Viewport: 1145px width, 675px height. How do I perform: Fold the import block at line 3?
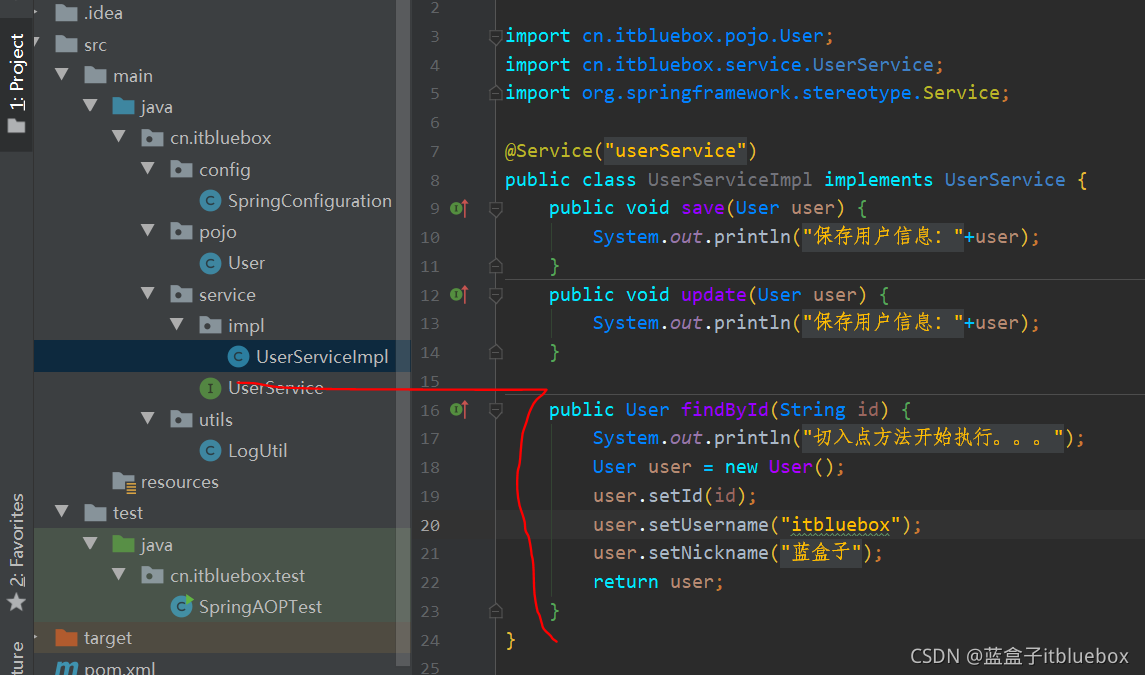pos(495,37)
